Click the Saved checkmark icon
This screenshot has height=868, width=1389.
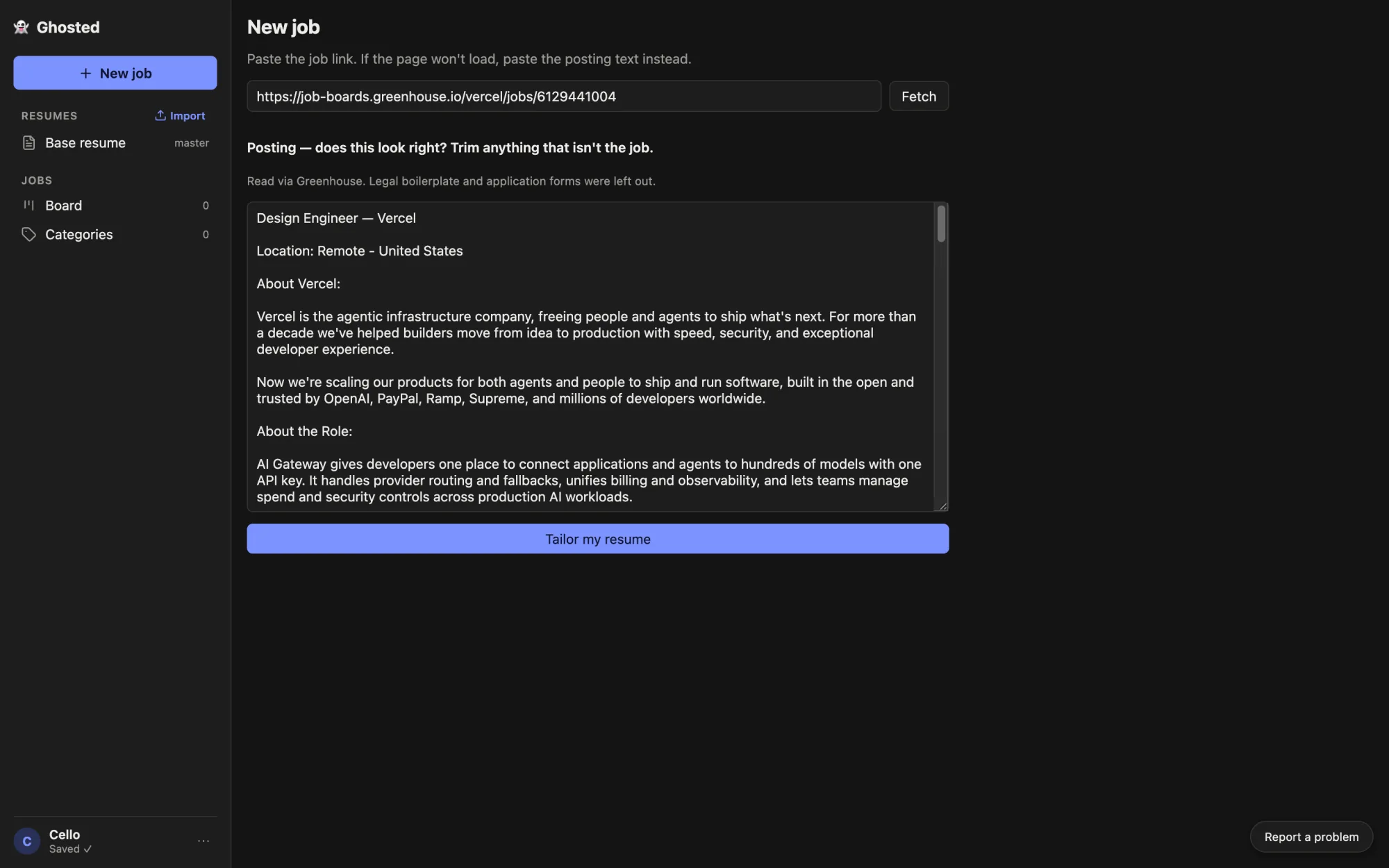(88, 849)
